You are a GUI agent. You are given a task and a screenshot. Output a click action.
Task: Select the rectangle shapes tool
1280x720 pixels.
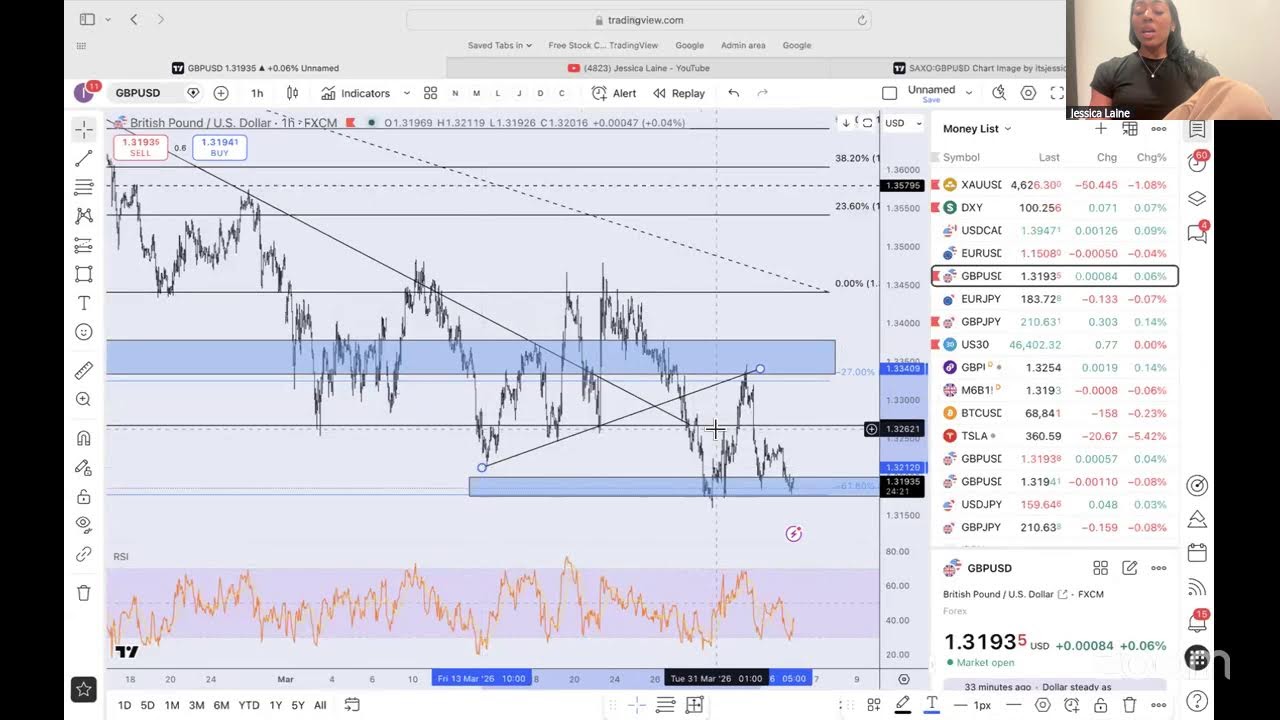click(84, 274)
